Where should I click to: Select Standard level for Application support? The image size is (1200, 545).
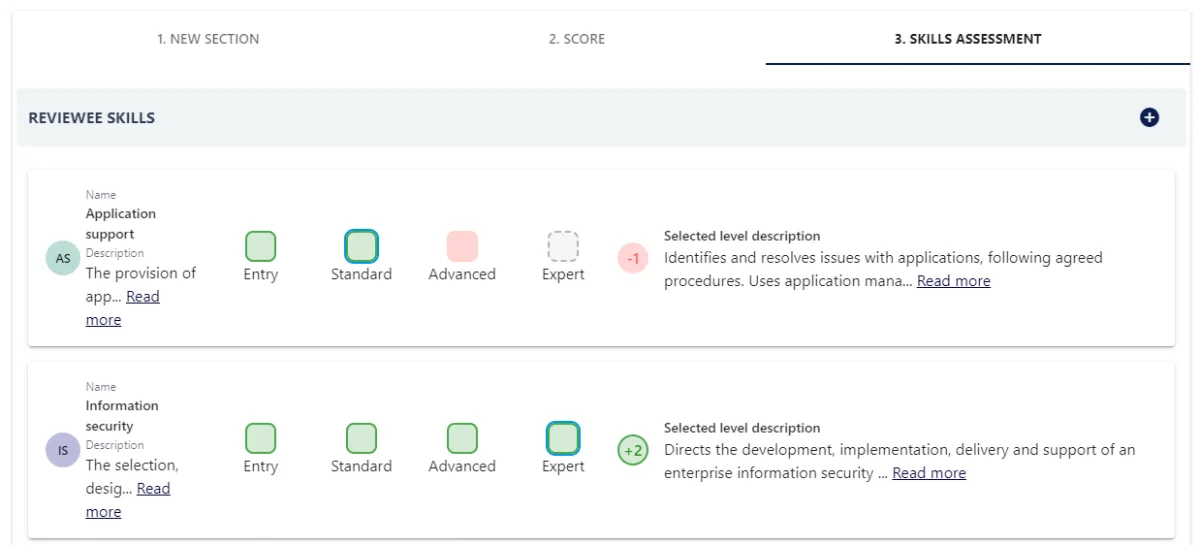361,246
